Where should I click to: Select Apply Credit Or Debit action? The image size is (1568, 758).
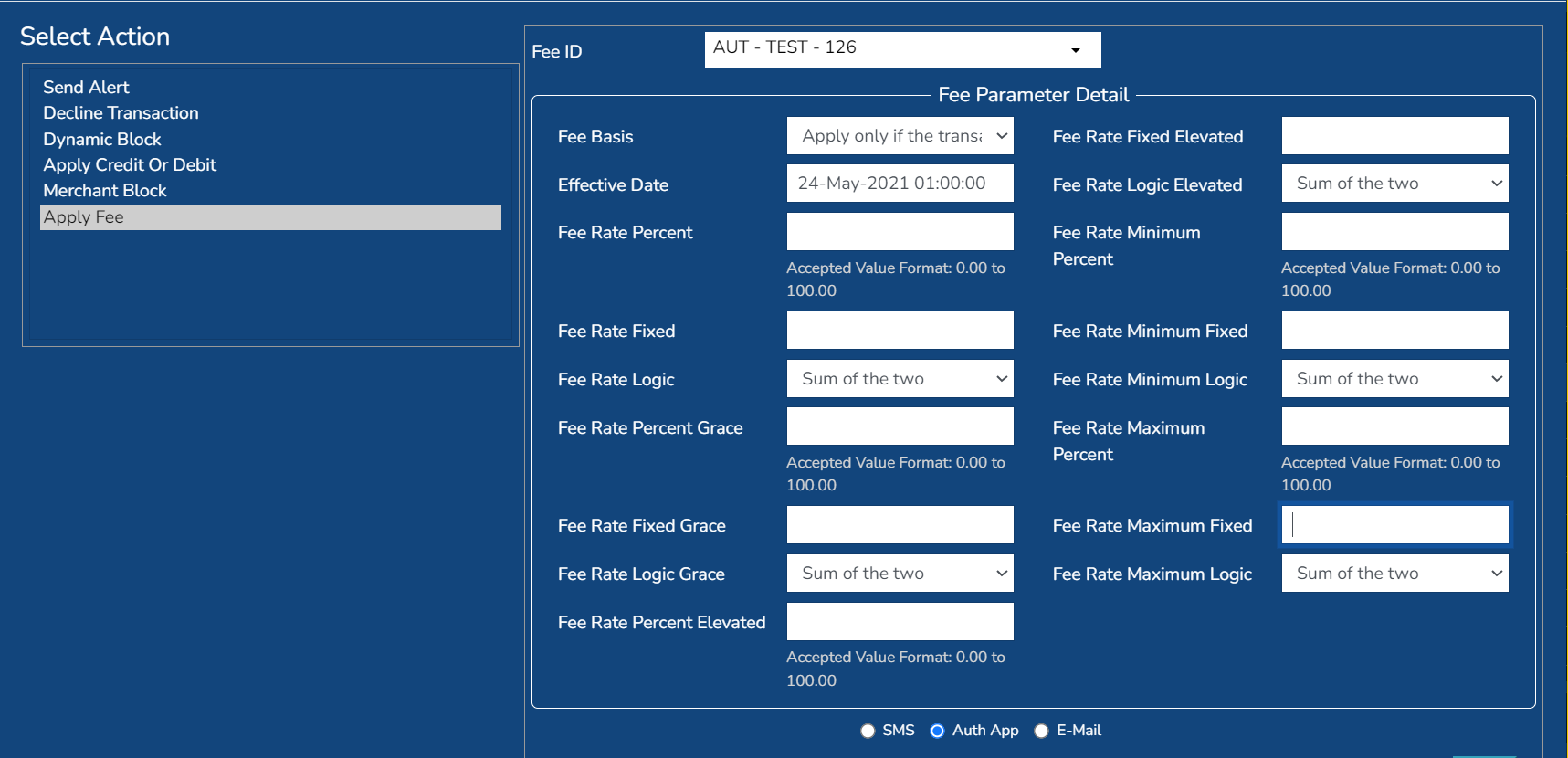point(270,165)
